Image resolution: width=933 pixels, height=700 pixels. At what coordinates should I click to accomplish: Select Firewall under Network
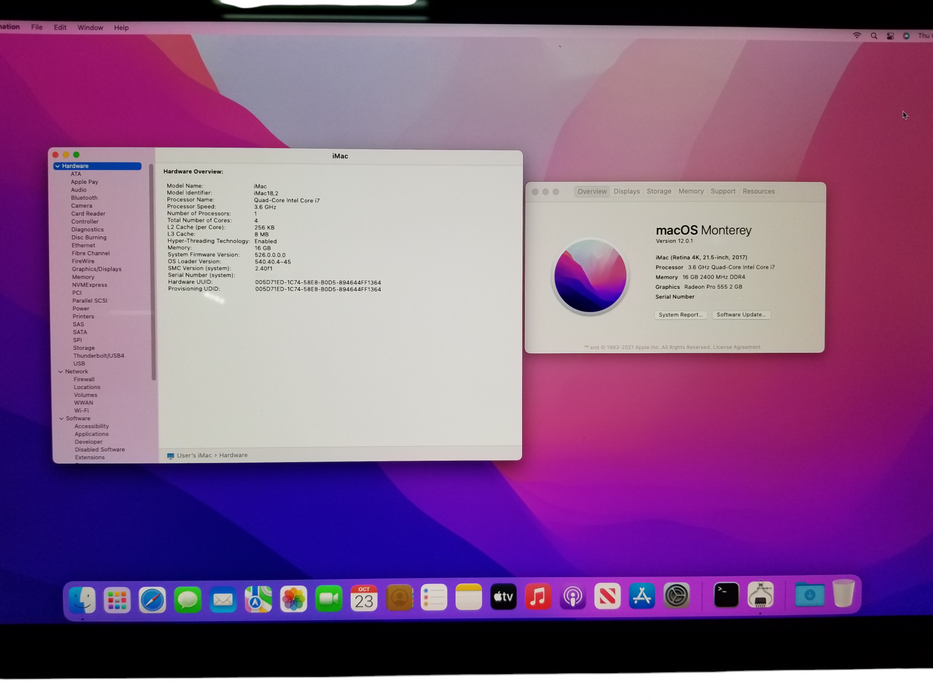click(x=84, y=379)
